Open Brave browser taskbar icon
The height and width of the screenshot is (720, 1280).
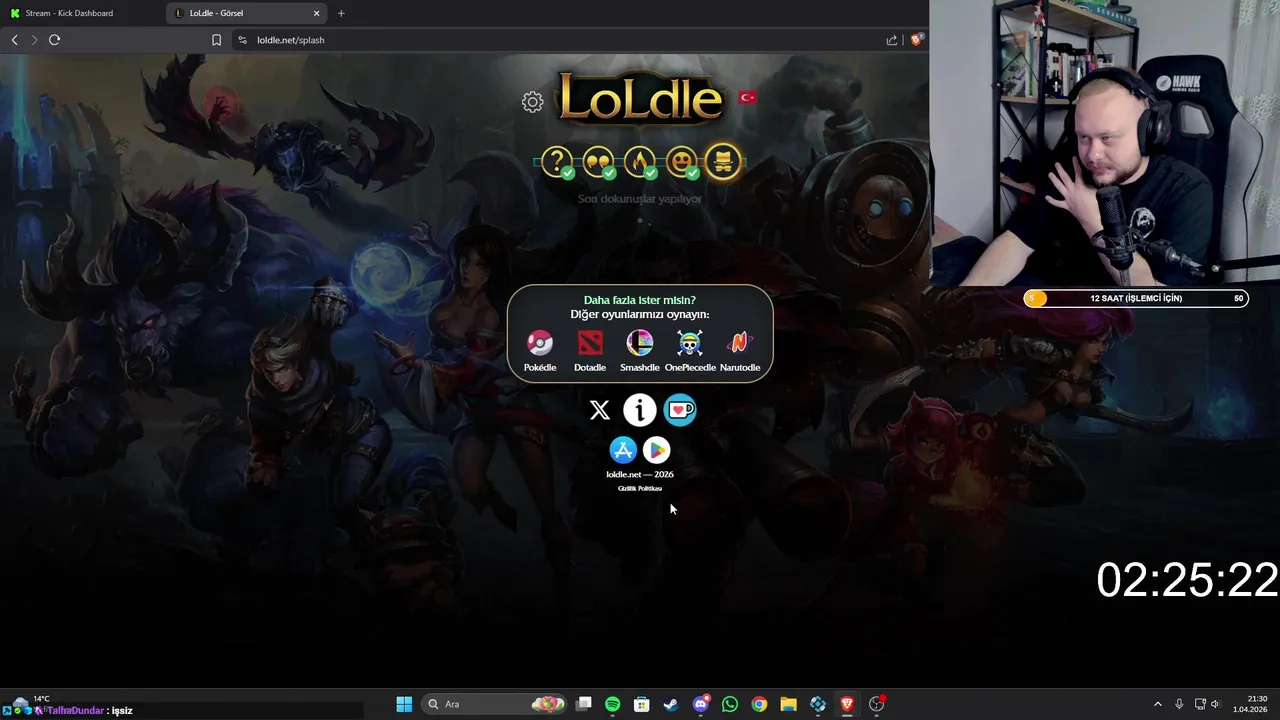(x=847, y=704)
